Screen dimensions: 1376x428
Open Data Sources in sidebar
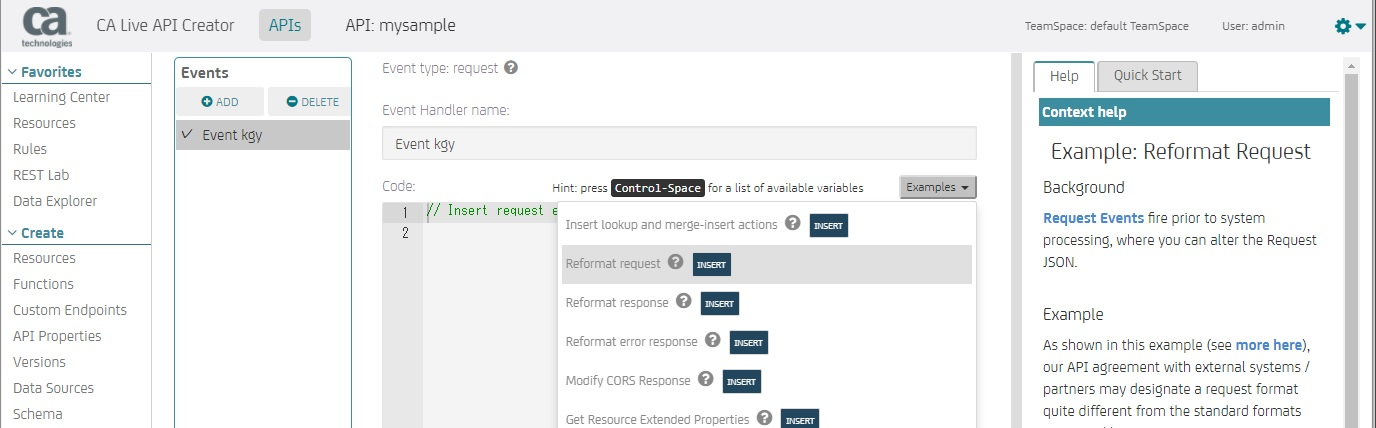tap(53, 388)
